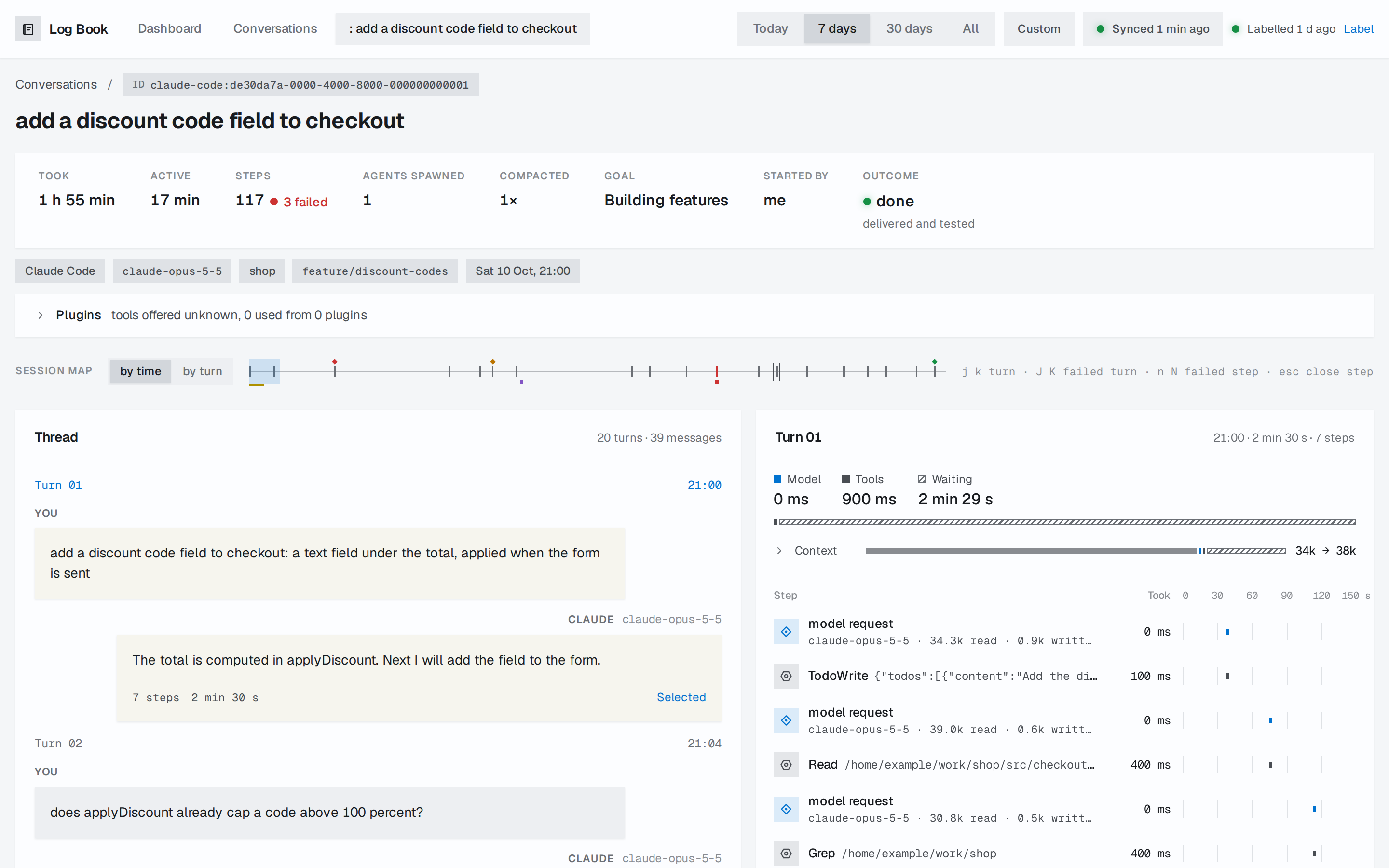Click the TodoWrite step tool icon

(x=786, y=676)
